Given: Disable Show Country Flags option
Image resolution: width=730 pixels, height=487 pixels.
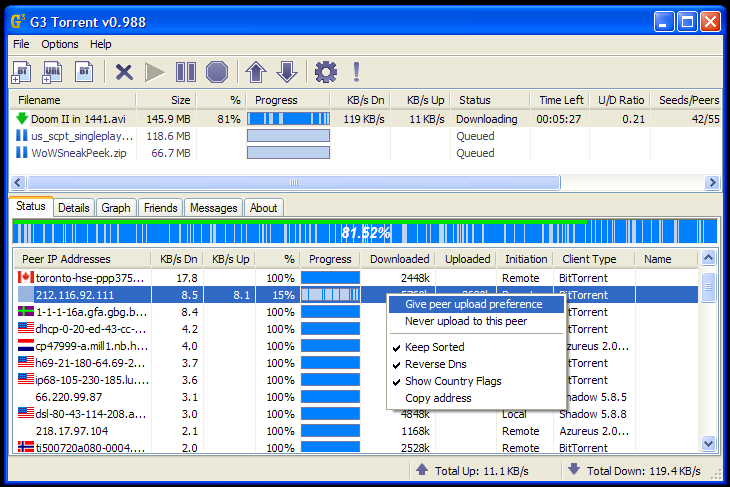Looking at the screenshot, I should coord(453,381).
